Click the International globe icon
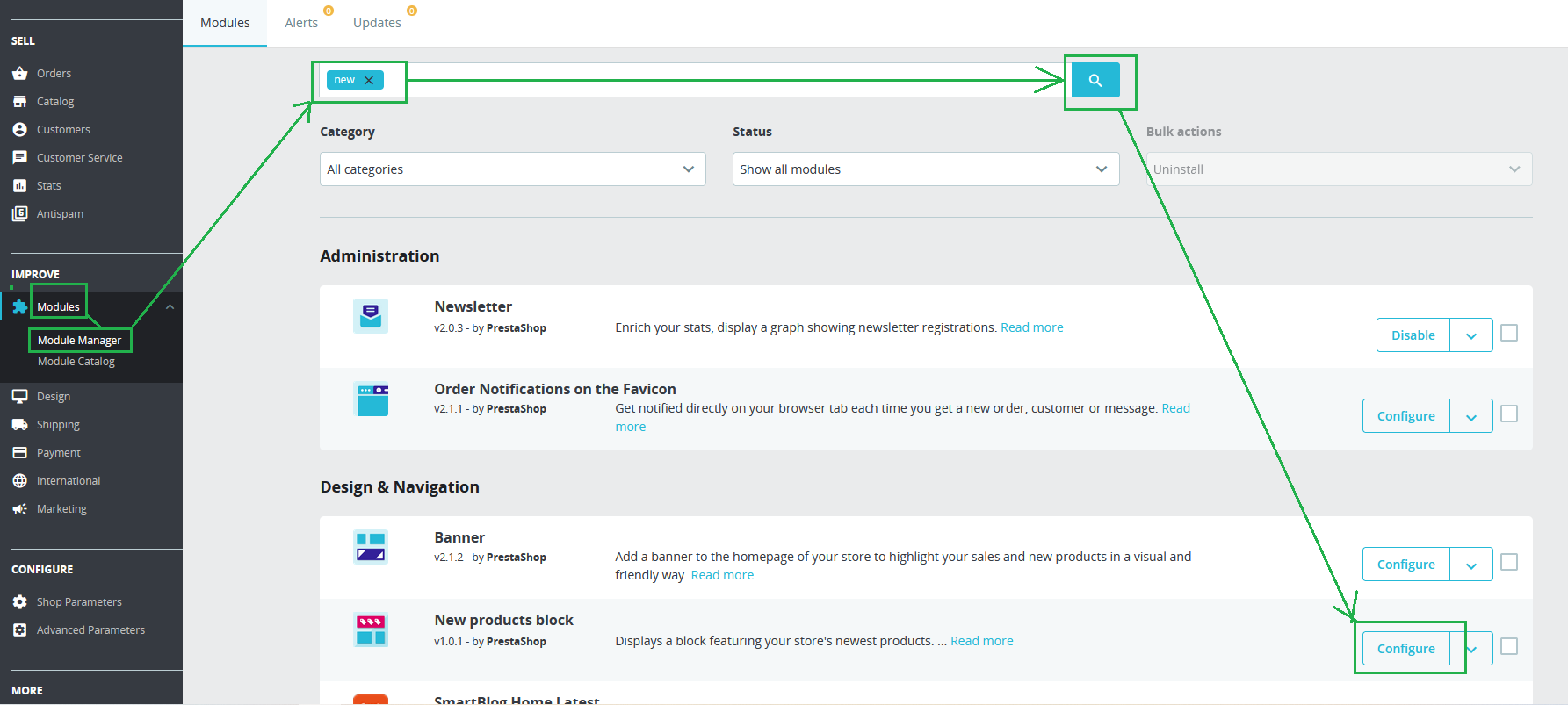The width and height of the screenshot is (1568, 705). tap(19, 480)
